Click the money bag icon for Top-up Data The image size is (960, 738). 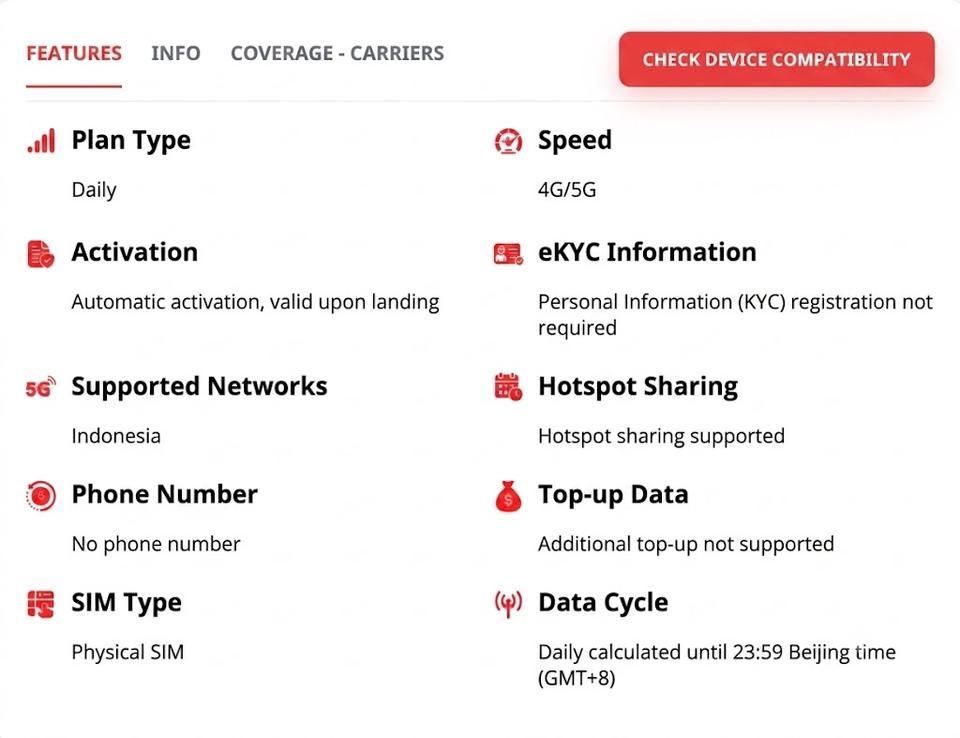(x=508, y=495)
